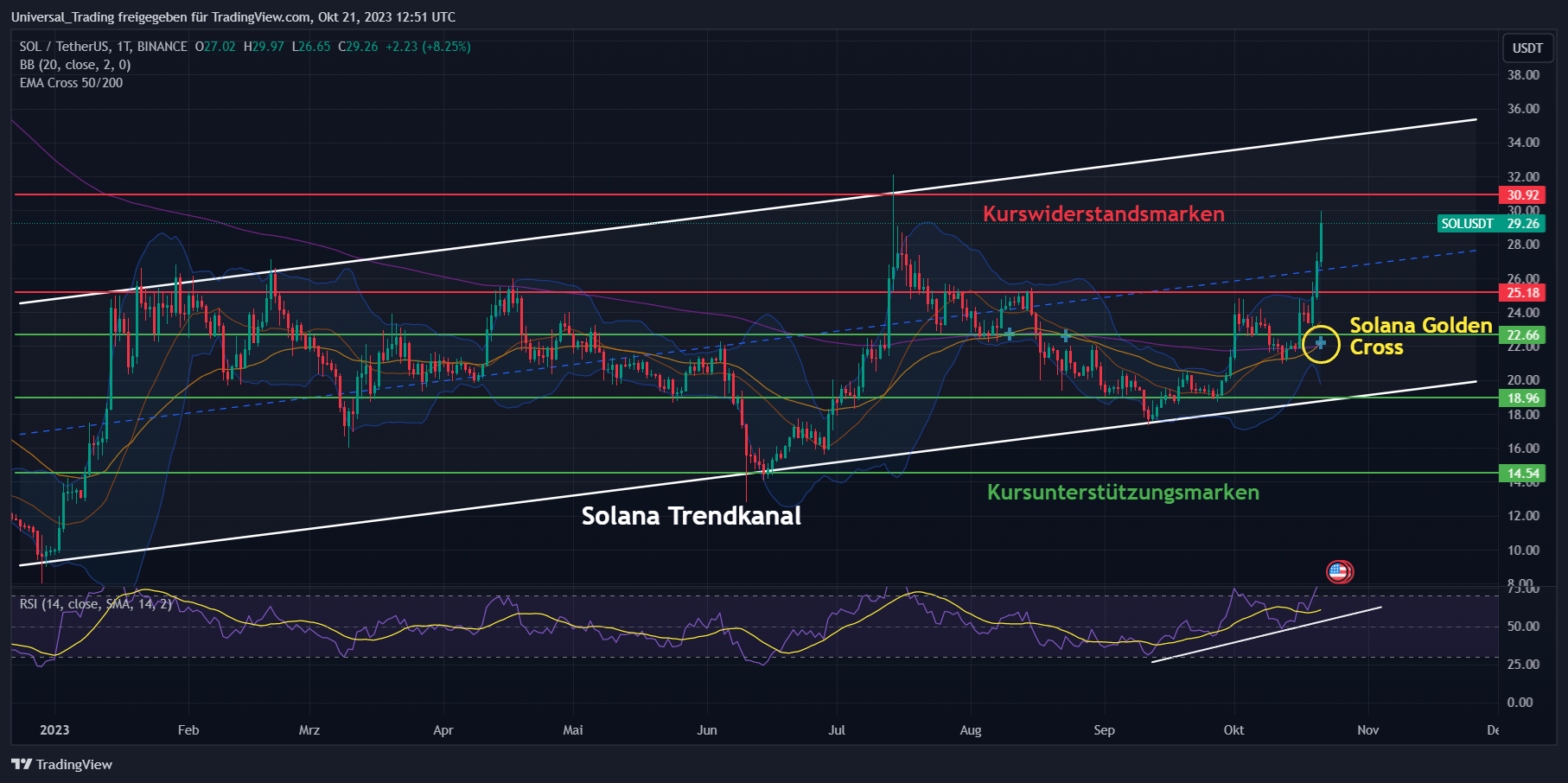
Task: Click the 10.00 price scale value
Action: (1523, 551)
